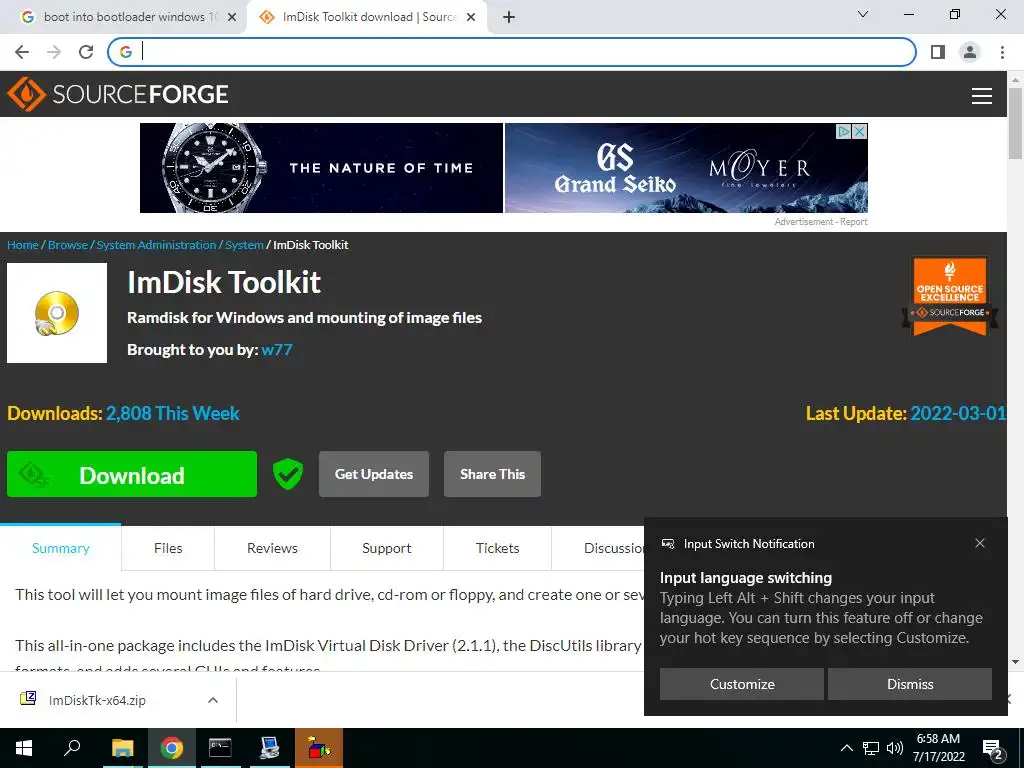Switch to the Discussion tab
The width and height of the screenshot is (1024, 768).
pyautogui.click(x=598, y=548)
